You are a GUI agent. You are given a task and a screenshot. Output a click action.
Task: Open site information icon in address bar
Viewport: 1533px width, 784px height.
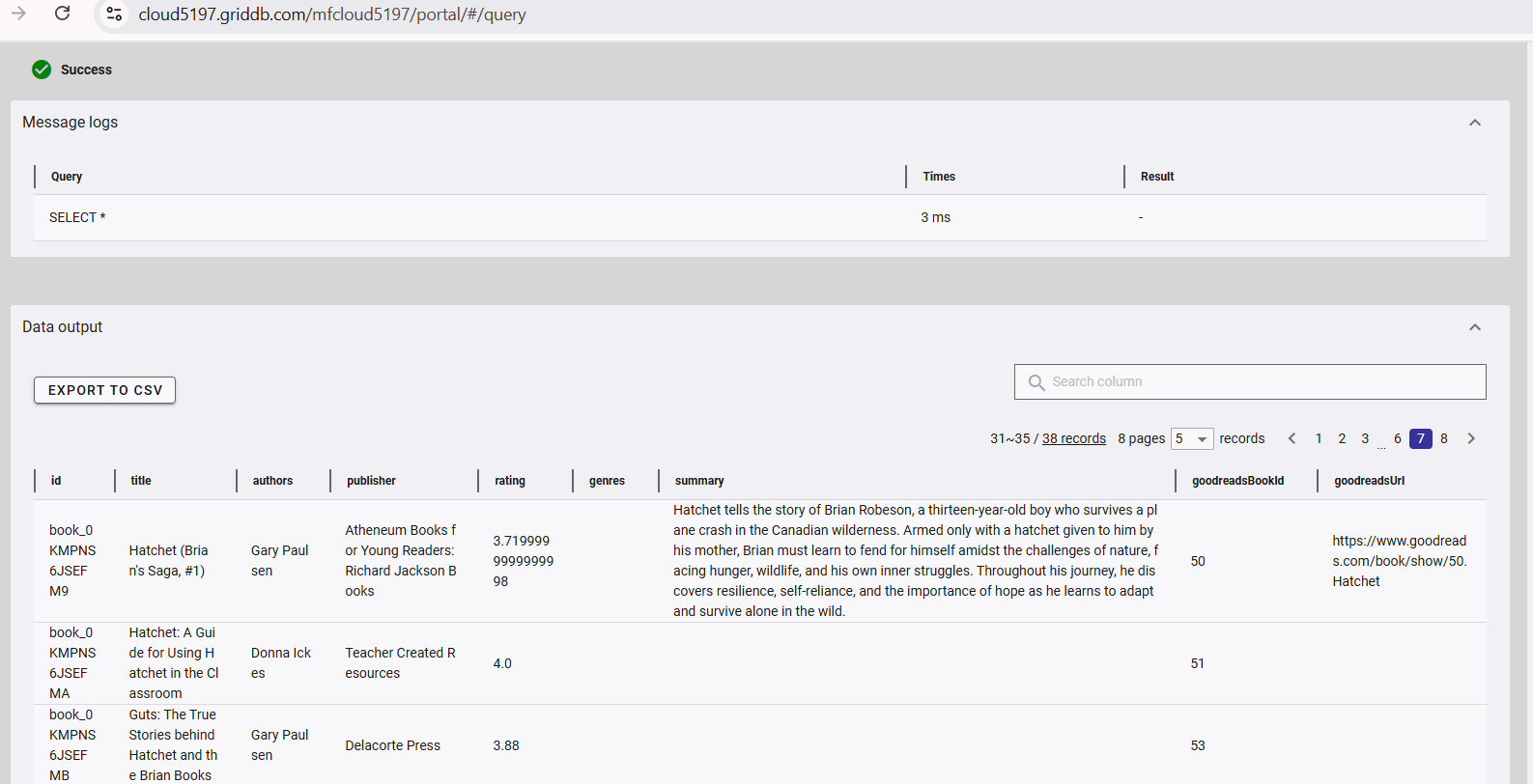coord(114,14)
